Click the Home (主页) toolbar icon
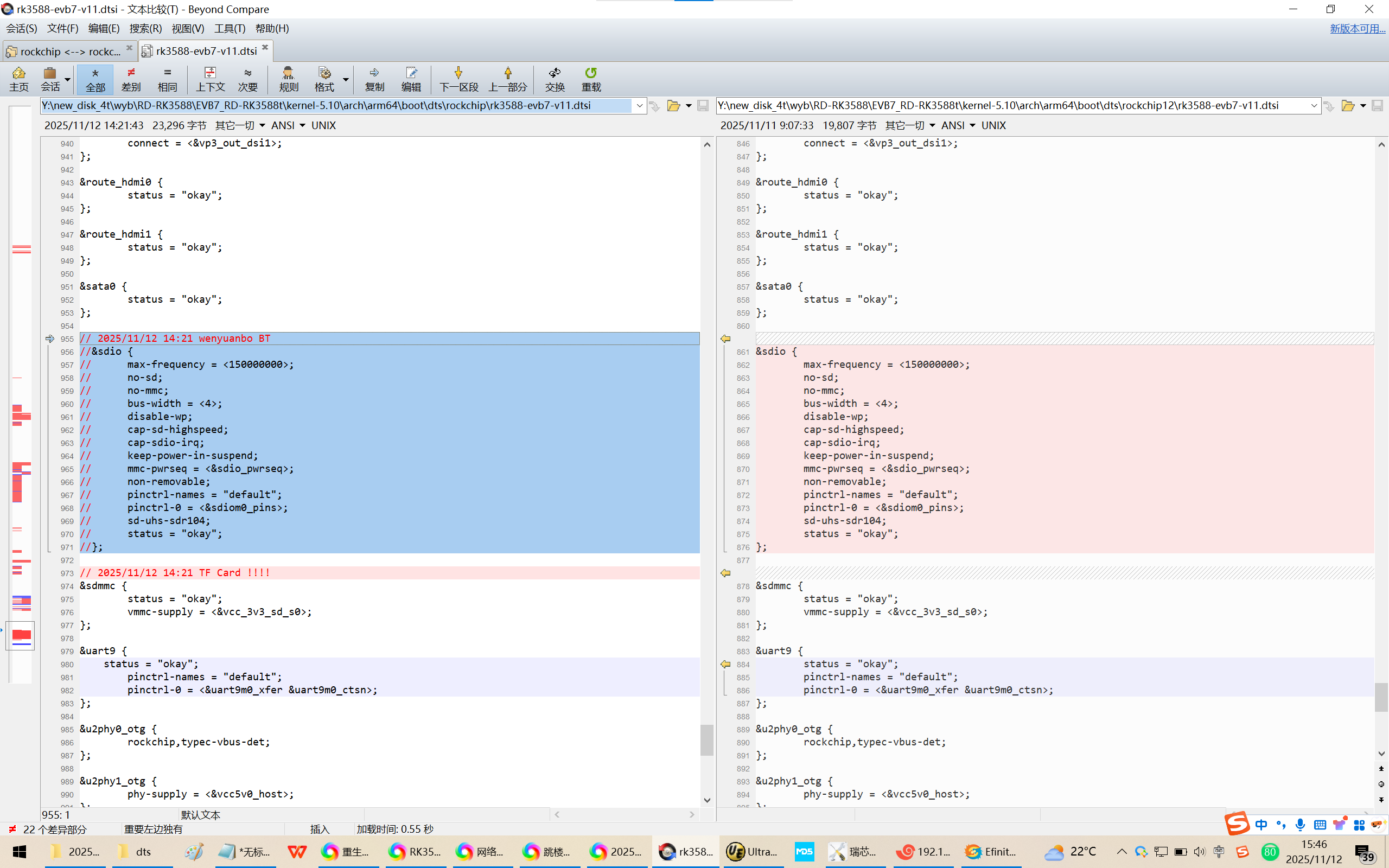1389x868 pixels. (x=18, y=79)
